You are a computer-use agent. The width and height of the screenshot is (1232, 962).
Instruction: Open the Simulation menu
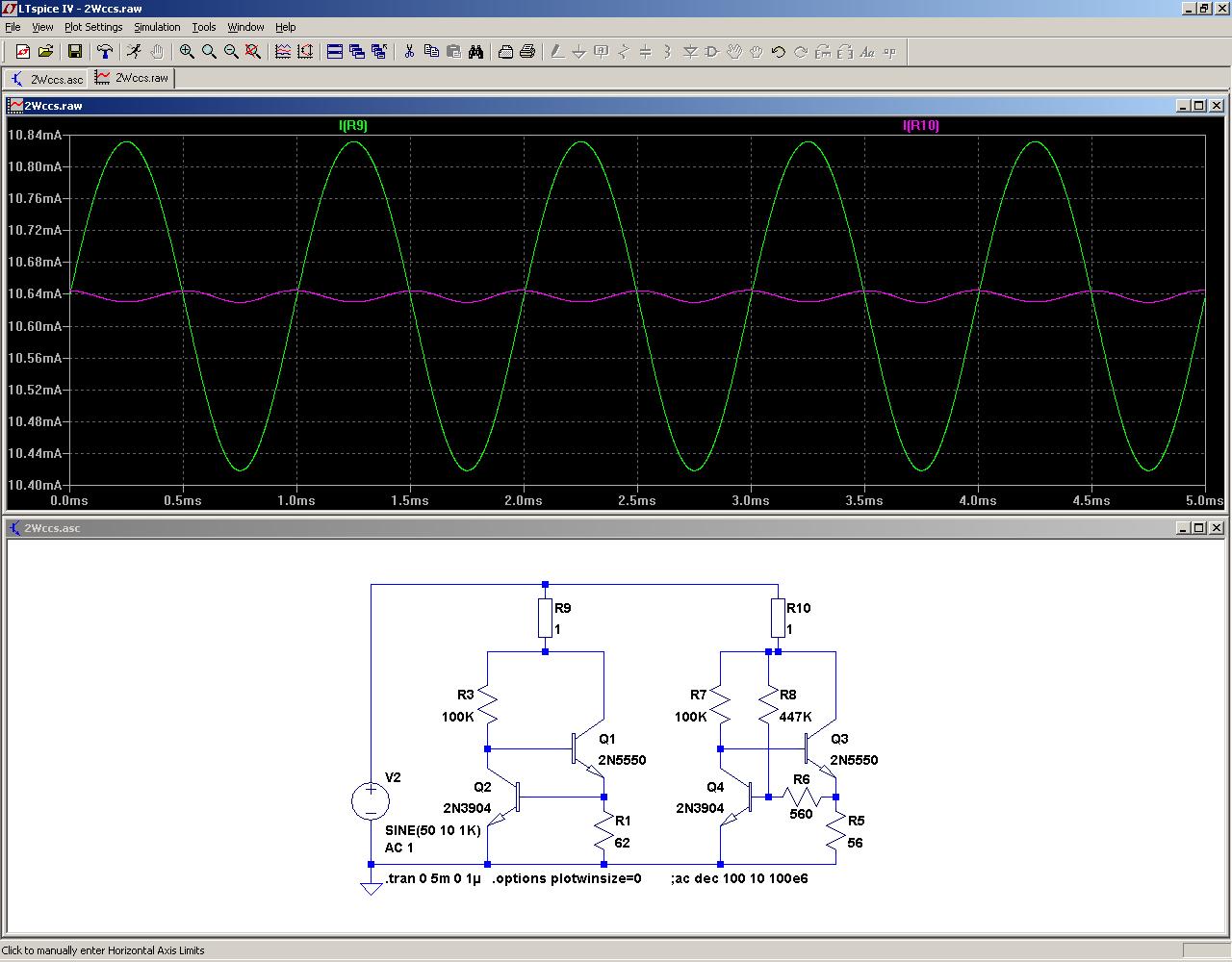(x=157, y=27)
